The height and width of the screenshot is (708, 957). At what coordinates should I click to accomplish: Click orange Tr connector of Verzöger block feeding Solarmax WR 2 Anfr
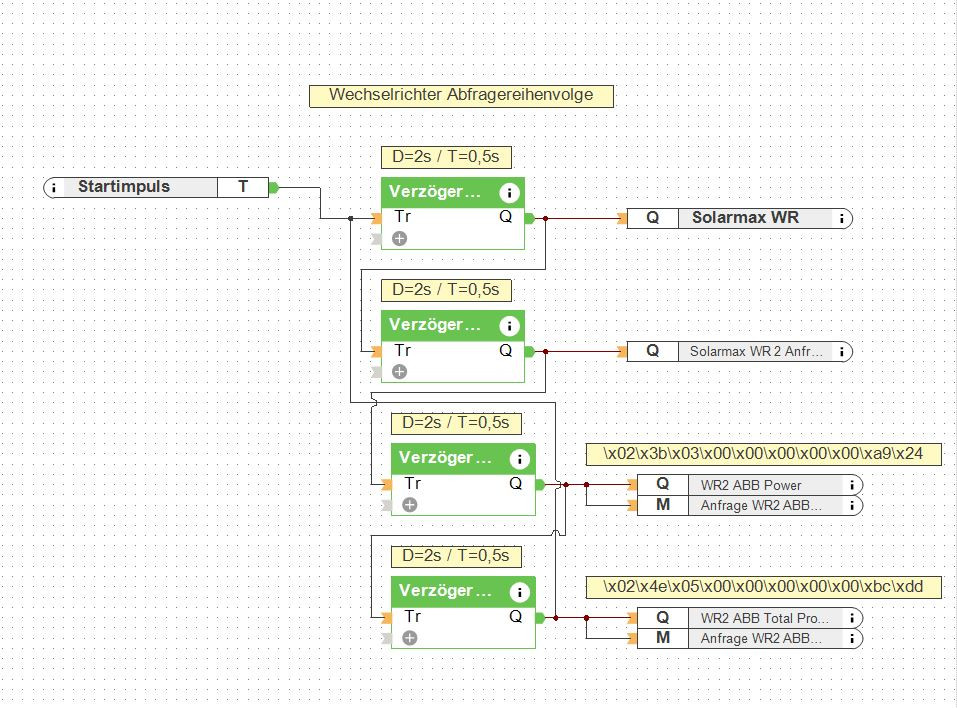(377, 352)
